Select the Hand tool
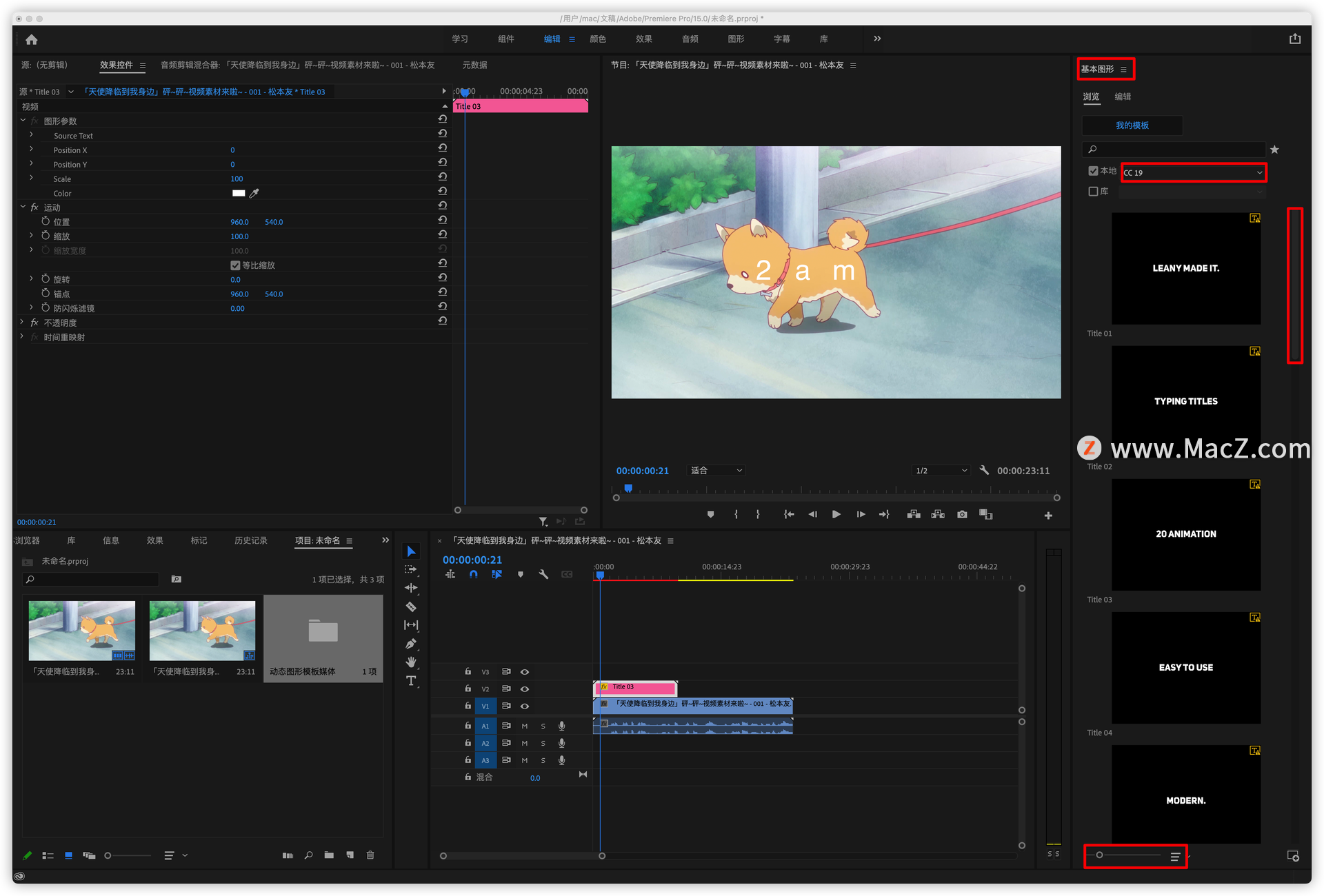The width and height of the screenshot is (1324, 896). click(411, 662)
